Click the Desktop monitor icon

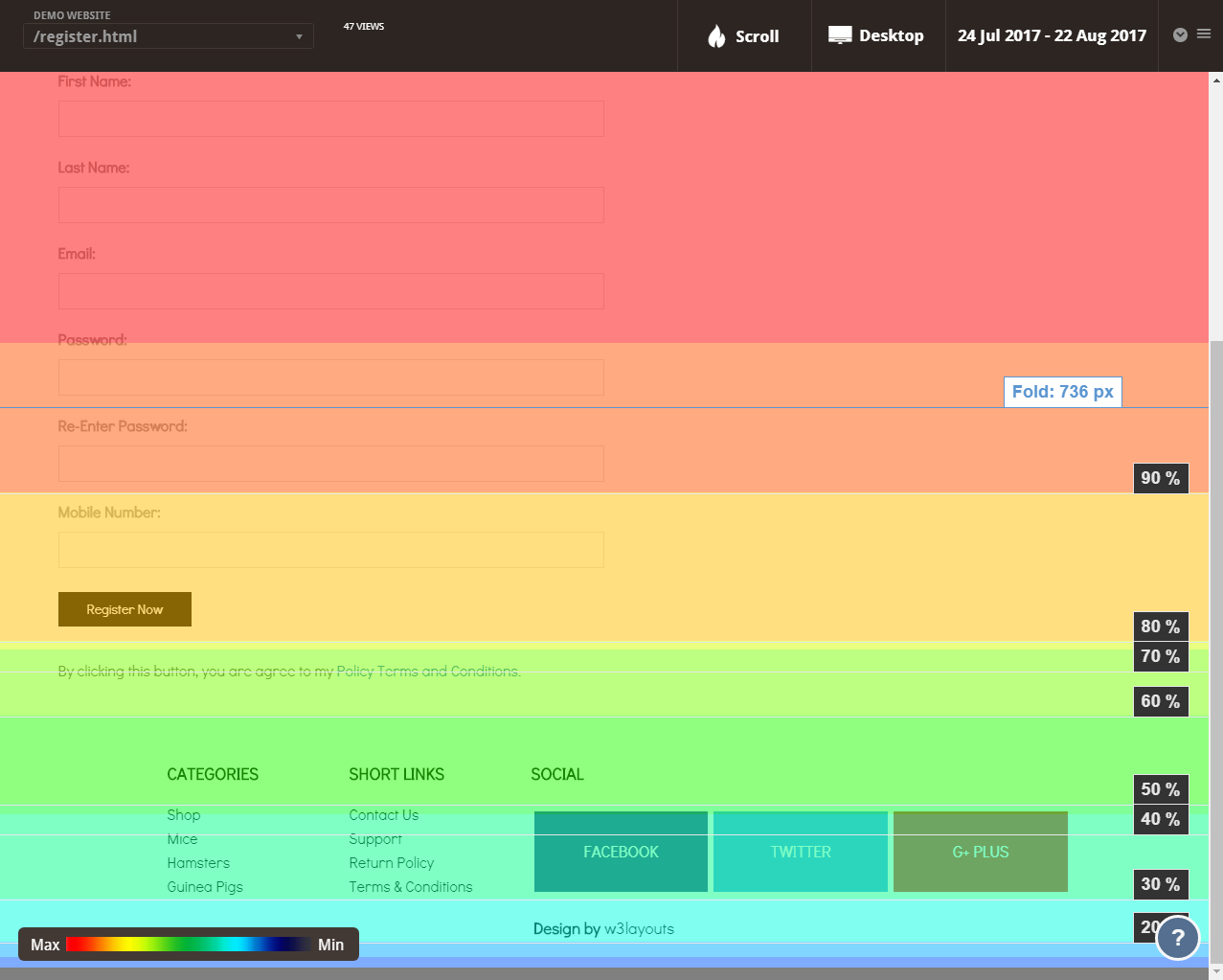point(840,35)
